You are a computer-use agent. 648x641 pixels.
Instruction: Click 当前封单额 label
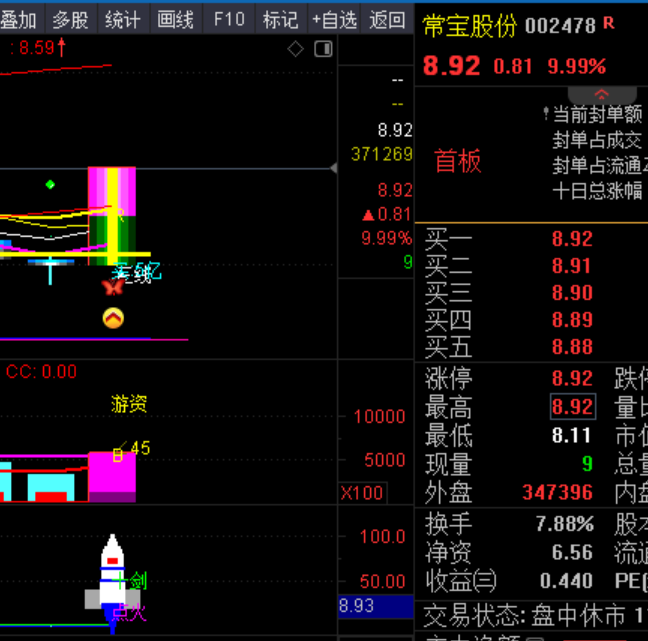[598, 114]
